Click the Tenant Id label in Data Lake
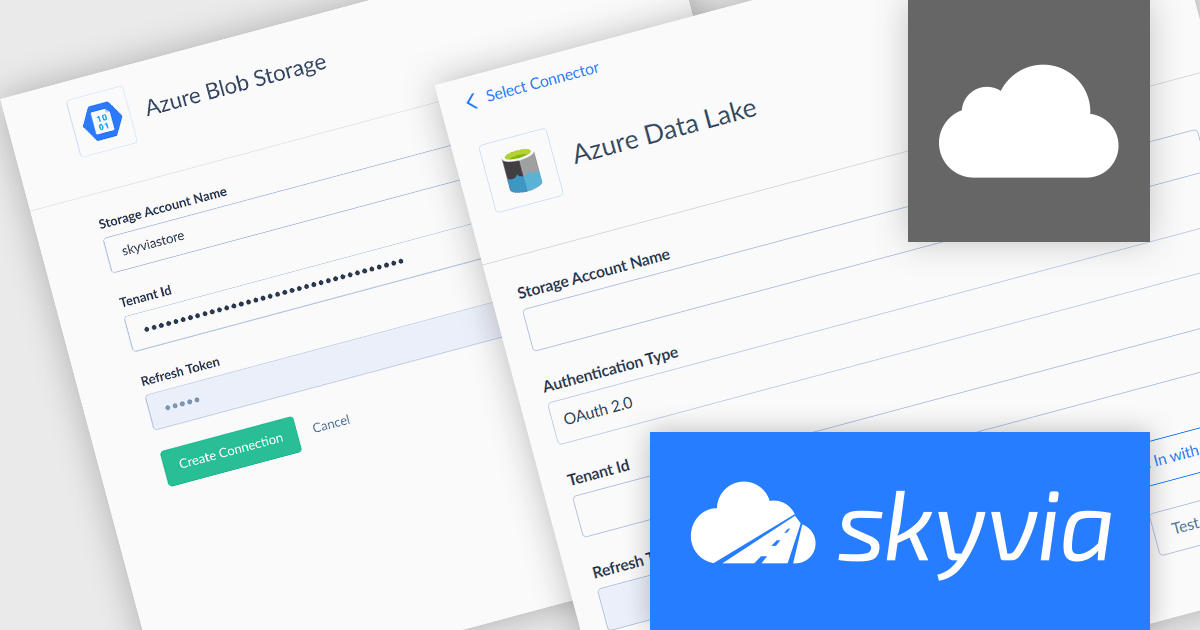 598,471
